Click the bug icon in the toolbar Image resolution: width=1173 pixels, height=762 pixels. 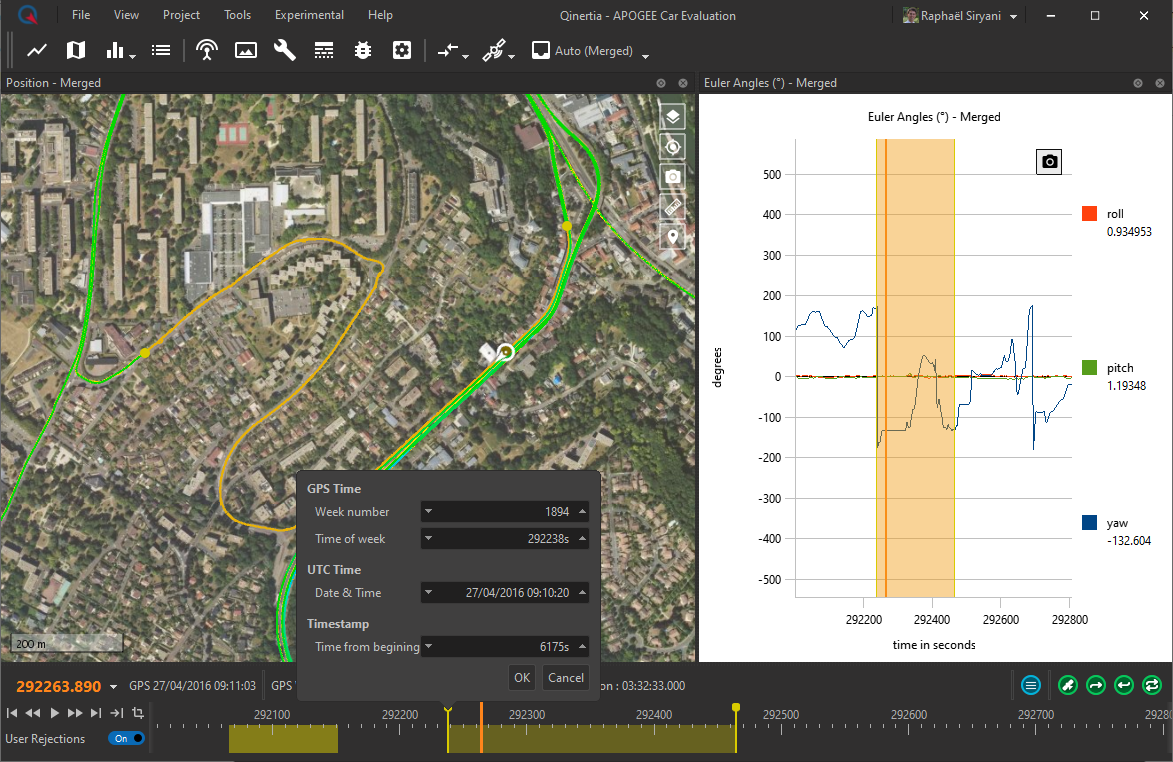(x=363, y=50)
